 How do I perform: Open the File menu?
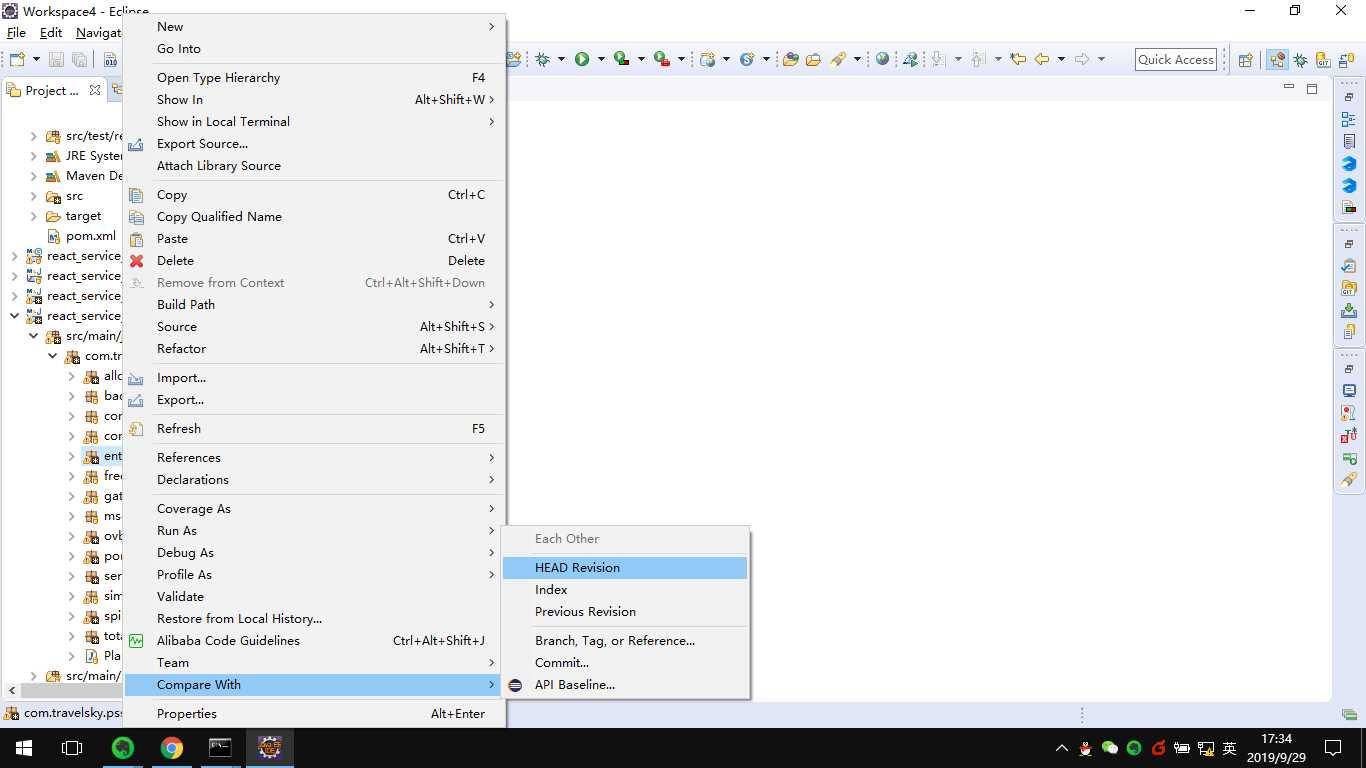[x=17, y=33]
